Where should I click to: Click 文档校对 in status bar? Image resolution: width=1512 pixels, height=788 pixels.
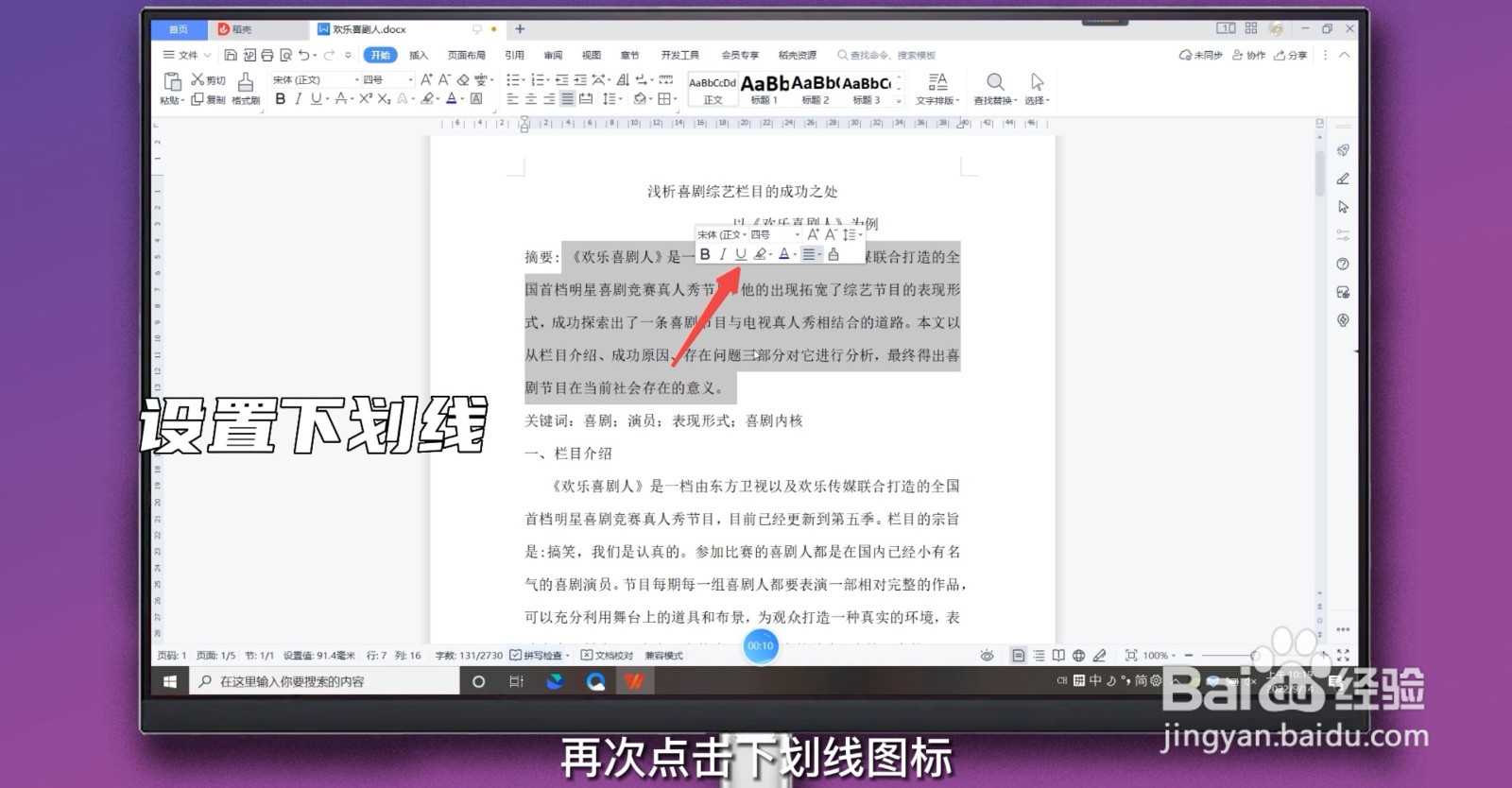click(x=607, y=655)
